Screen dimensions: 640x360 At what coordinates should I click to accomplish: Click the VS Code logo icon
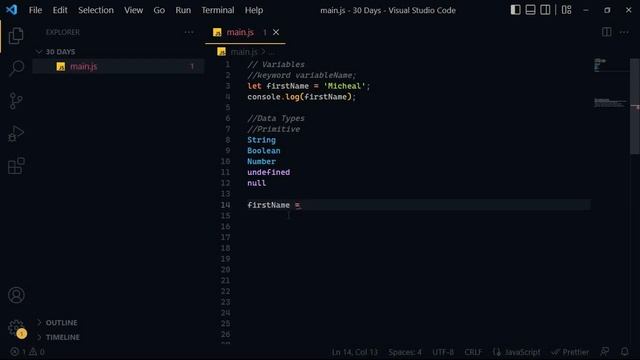click(x=11, y=10)
